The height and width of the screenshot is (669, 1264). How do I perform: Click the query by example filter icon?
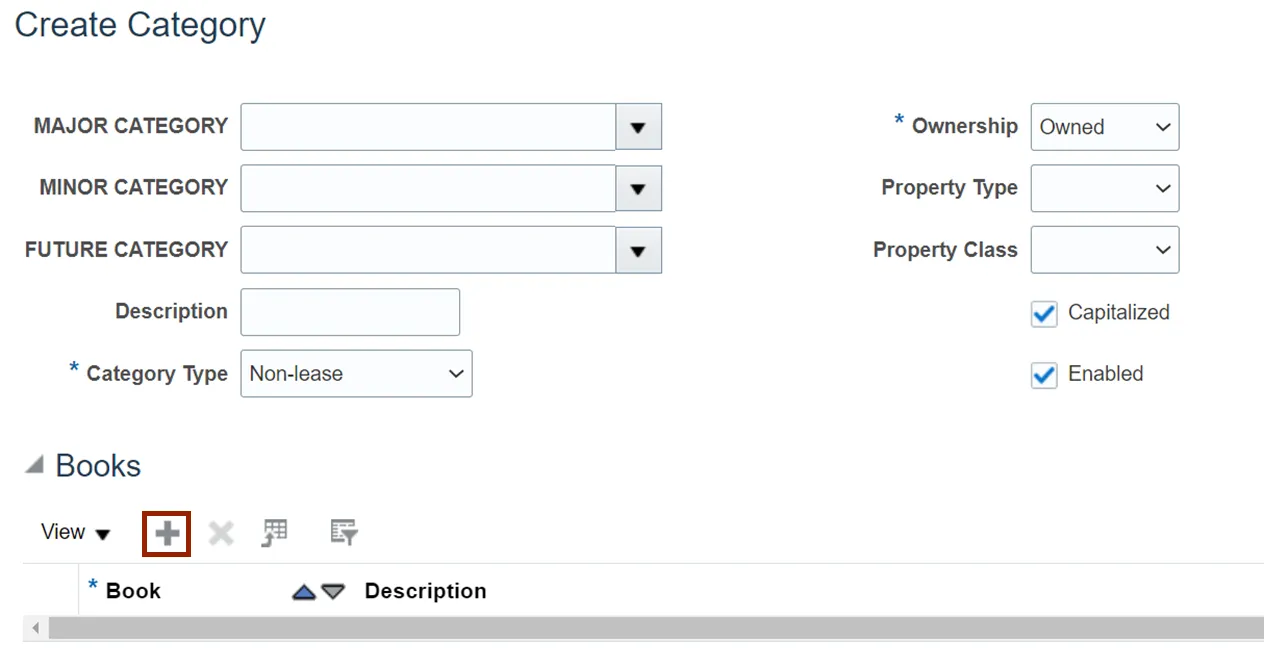(x=344, y=533)
